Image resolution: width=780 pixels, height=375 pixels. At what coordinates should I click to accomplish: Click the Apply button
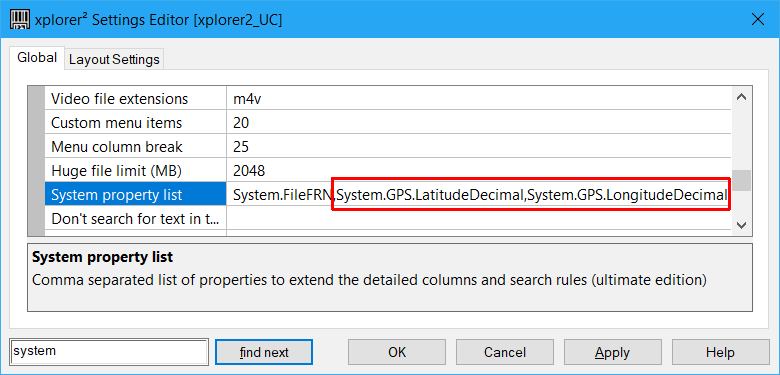click(612, 352)
